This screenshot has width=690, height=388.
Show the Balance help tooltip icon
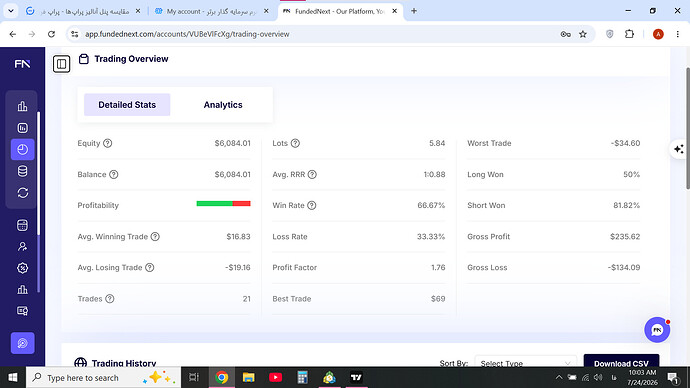[114, 175]
